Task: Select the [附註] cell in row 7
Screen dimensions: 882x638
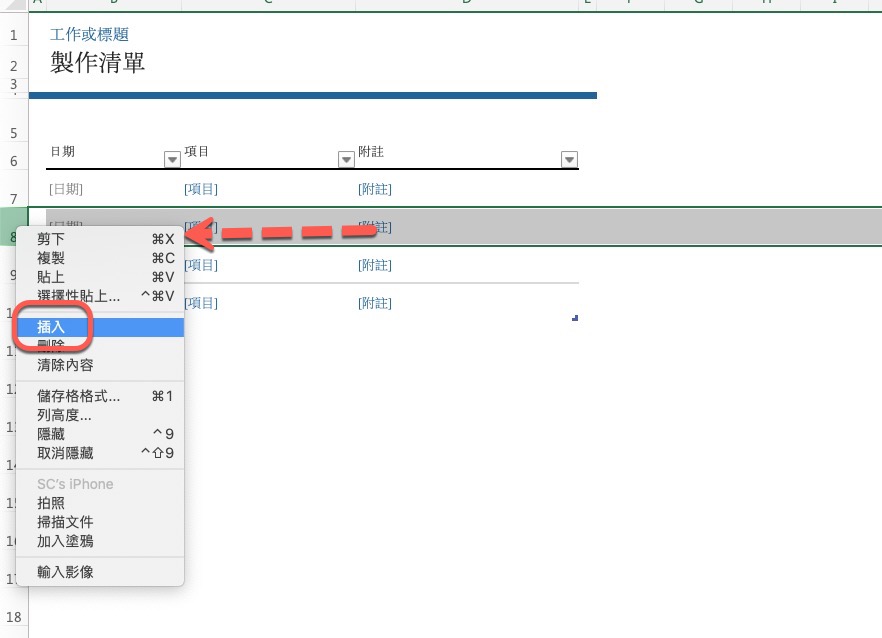Action: 375,189
